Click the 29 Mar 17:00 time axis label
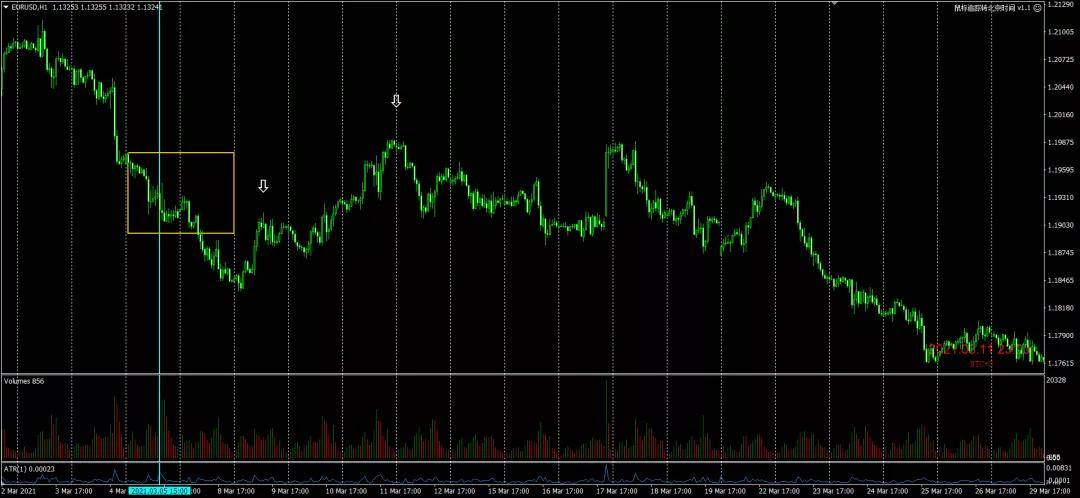The width and height of the screenshot is (1080, 498). coord(1048,492)
